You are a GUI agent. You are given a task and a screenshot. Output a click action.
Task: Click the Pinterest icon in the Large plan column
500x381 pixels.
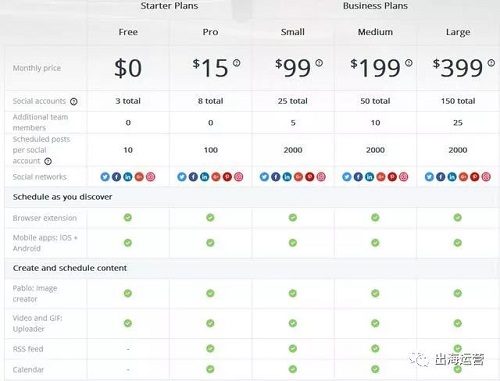coord(475,177)
